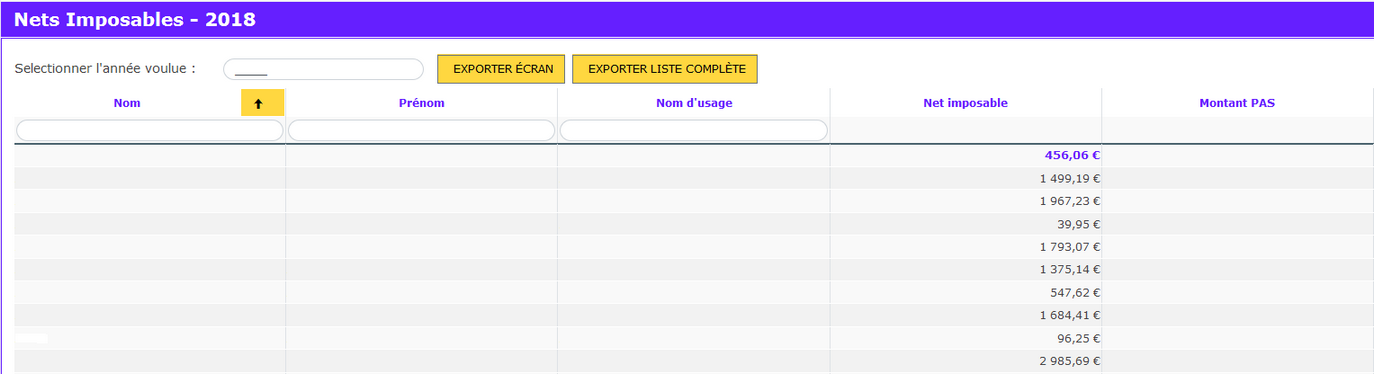Click the Nets Imposables - 2018 title bar

click(687, 19)
